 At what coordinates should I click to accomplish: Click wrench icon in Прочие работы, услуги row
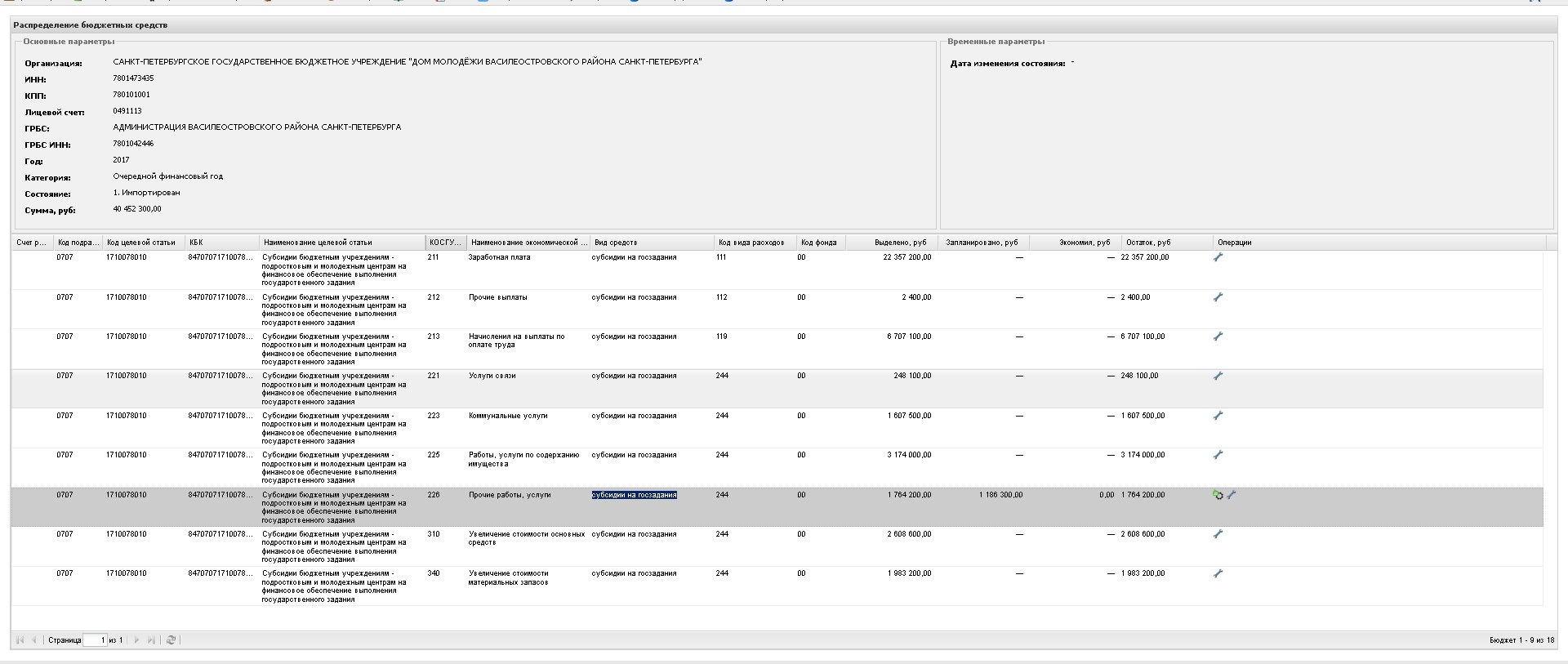click(x=1232, y=495)
